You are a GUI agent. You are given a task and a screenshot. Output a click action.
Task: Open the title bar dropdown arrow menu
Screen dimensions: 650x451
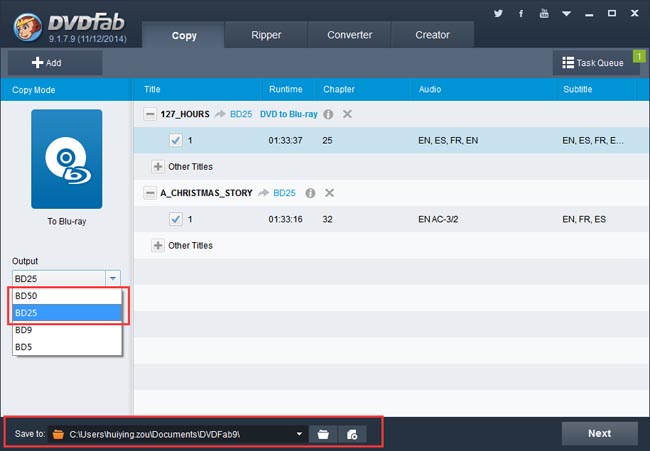(x=566, y=14)
